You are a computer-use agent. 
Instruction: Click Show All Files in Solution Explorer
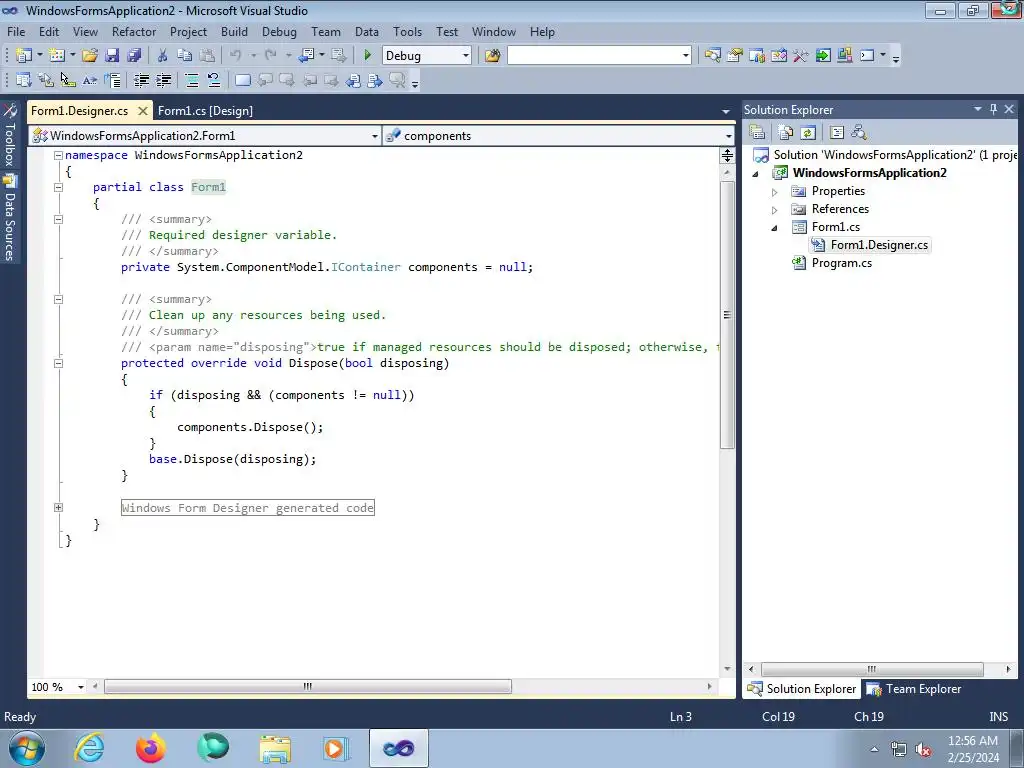[786, 133]
